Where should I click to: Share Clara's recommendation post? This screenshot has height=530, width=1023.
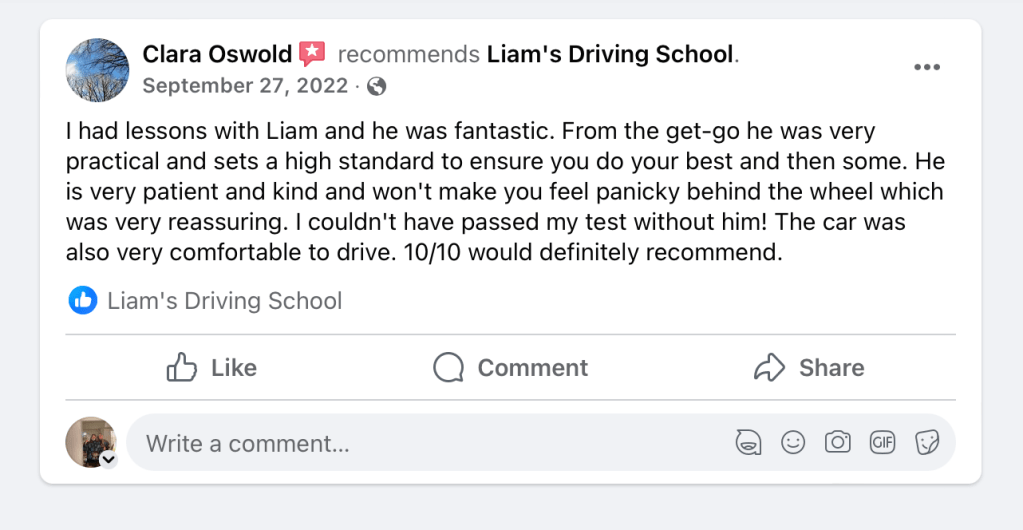coord(809,368)
